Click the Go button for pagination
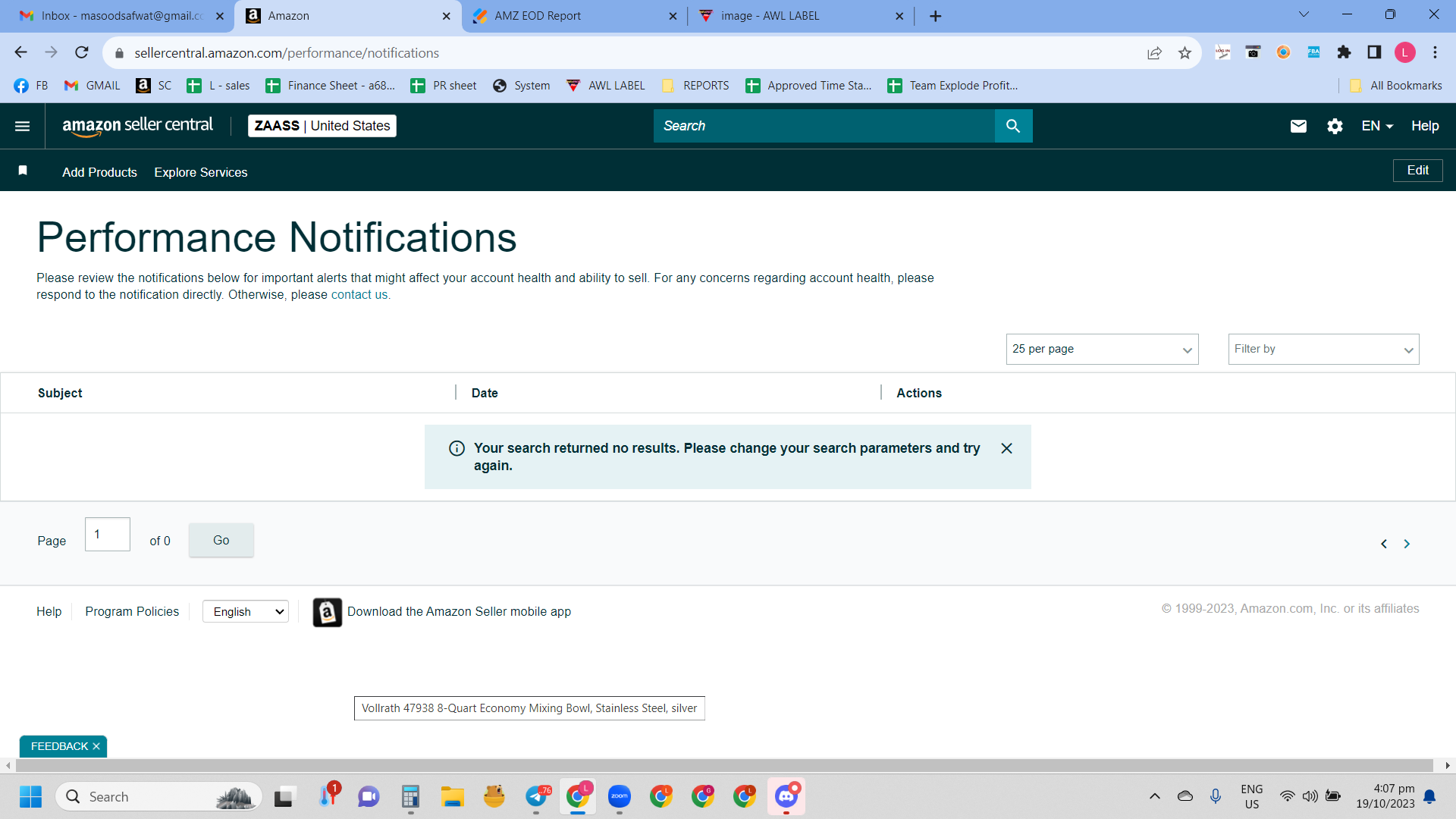 [x=221, y=541]
